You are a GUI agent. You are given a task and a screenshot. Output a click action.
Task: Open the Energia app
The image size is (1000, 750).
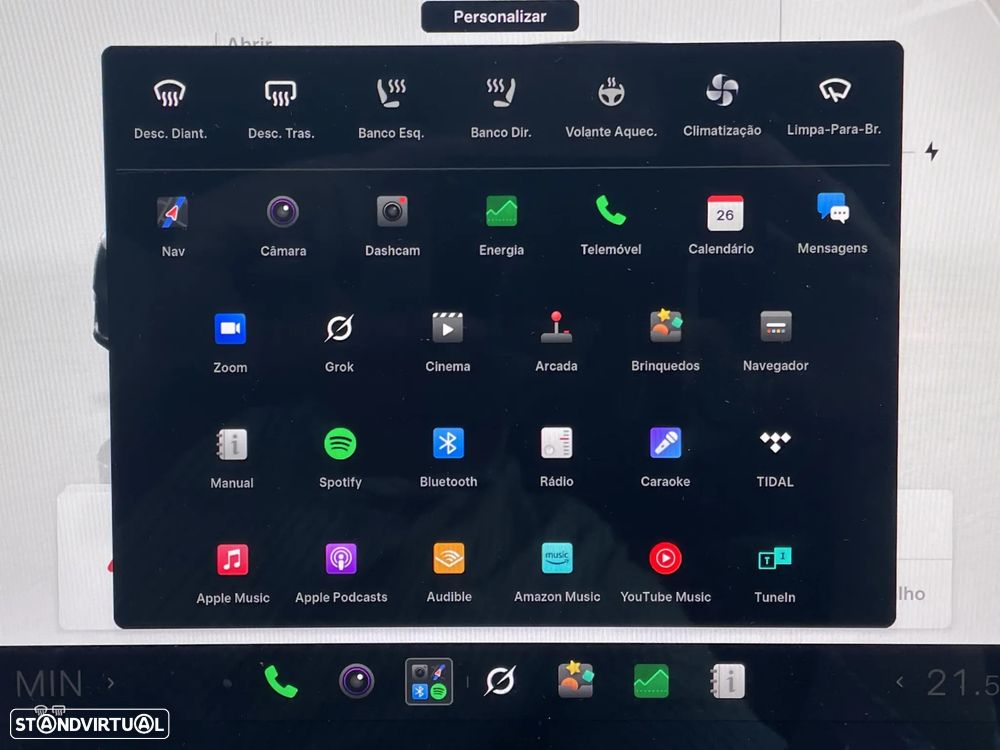(x=501, y=211)
